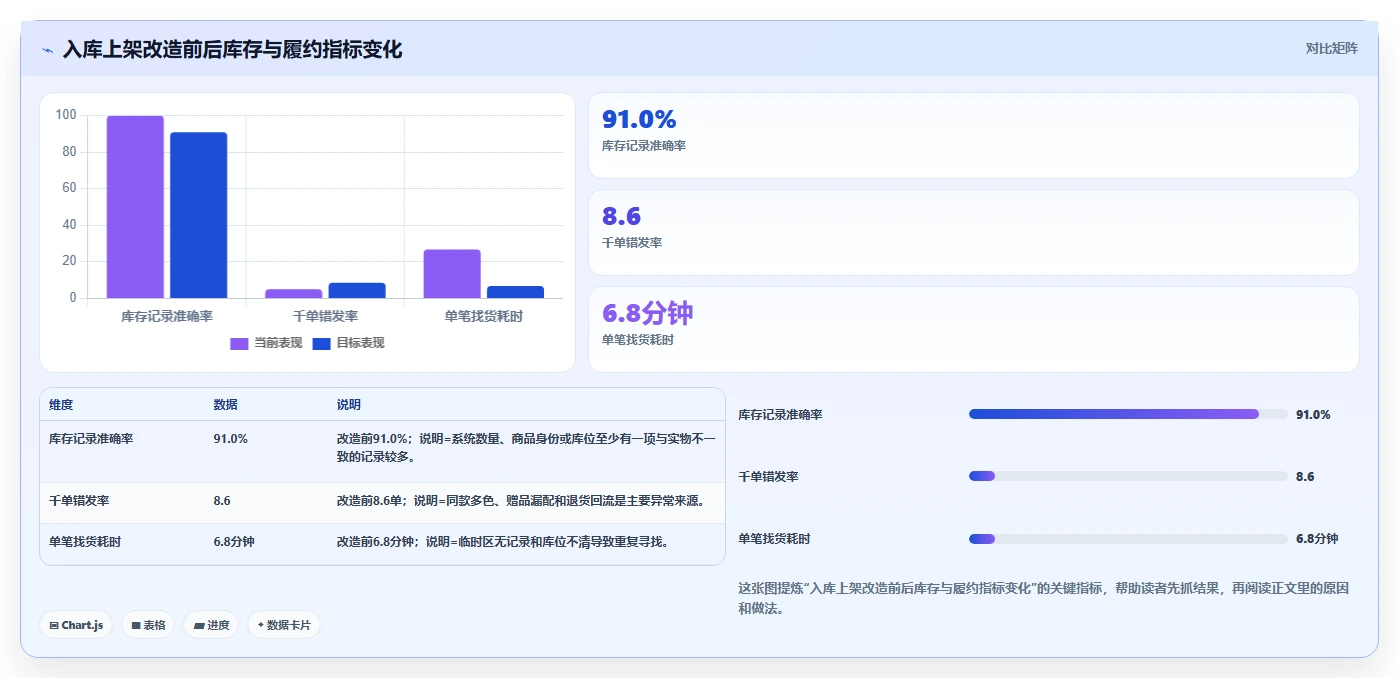
Task: Click the 6.8分钟 单笔找货耗时 data card
Action: 974,329
